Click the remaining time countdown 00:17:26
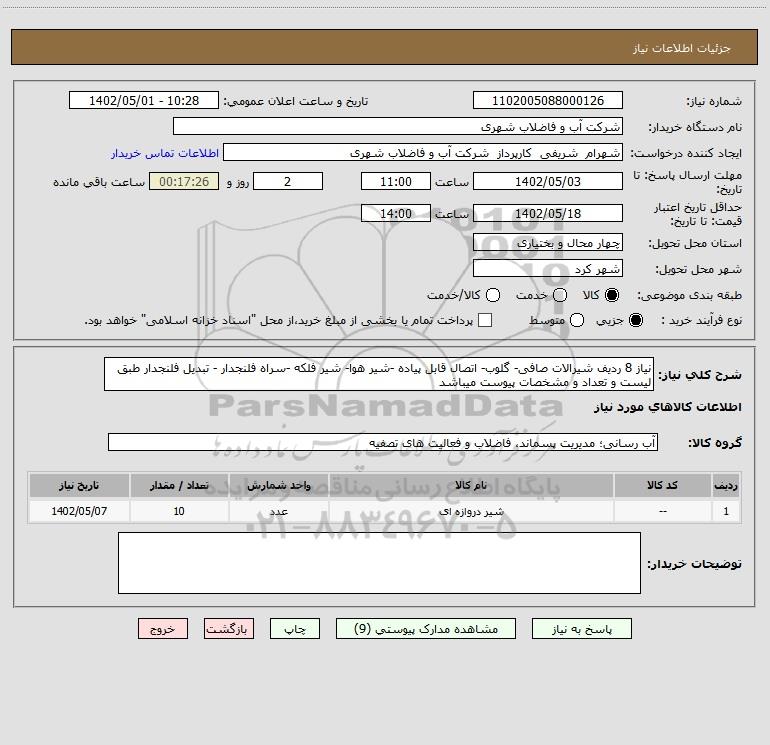Viewport: 770px width, 745px height. [184, 181]
